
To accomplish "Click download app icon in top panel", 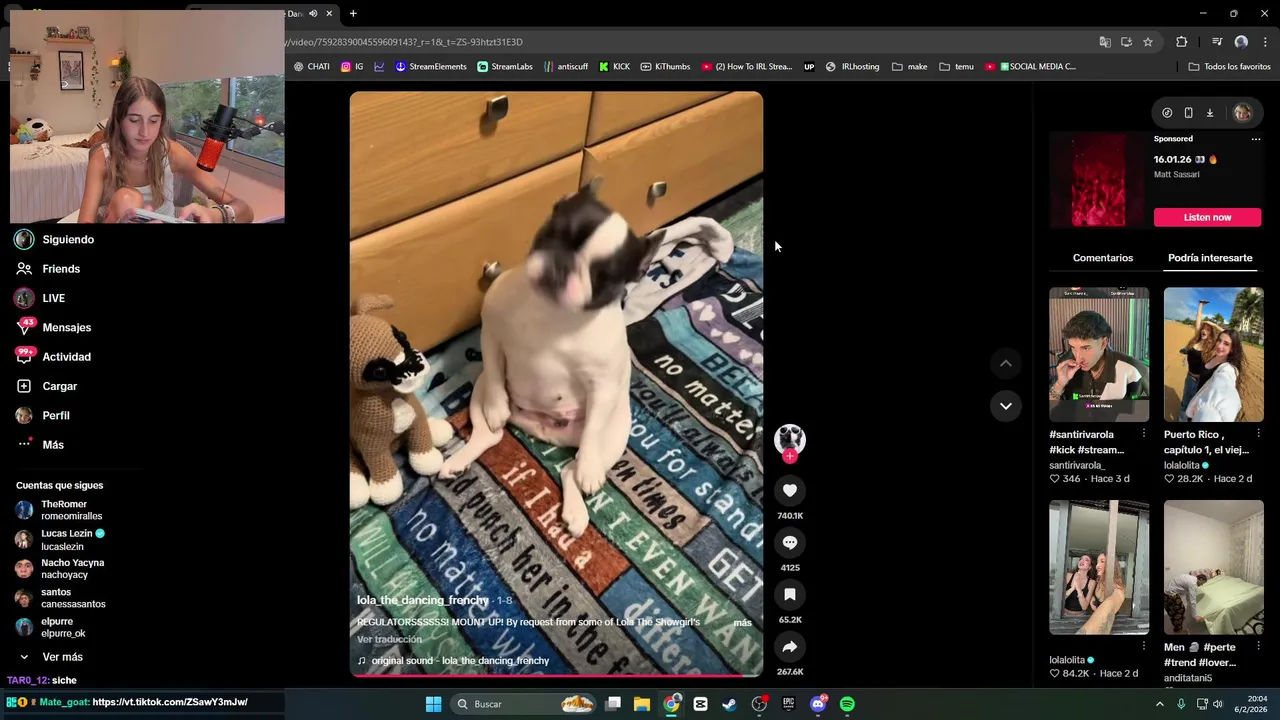I will tap(1209, 113).
